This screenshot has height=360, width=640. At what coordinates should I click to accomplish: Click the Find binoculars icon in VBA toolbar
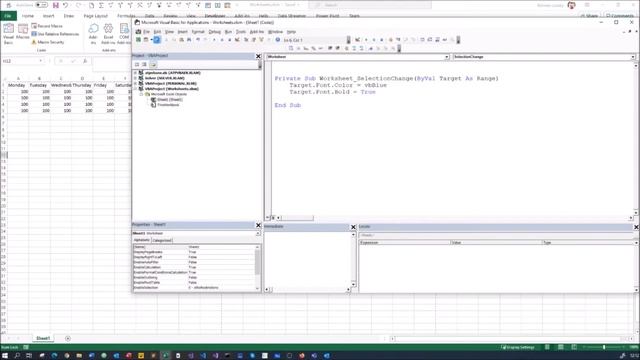[x=189, y=40]
